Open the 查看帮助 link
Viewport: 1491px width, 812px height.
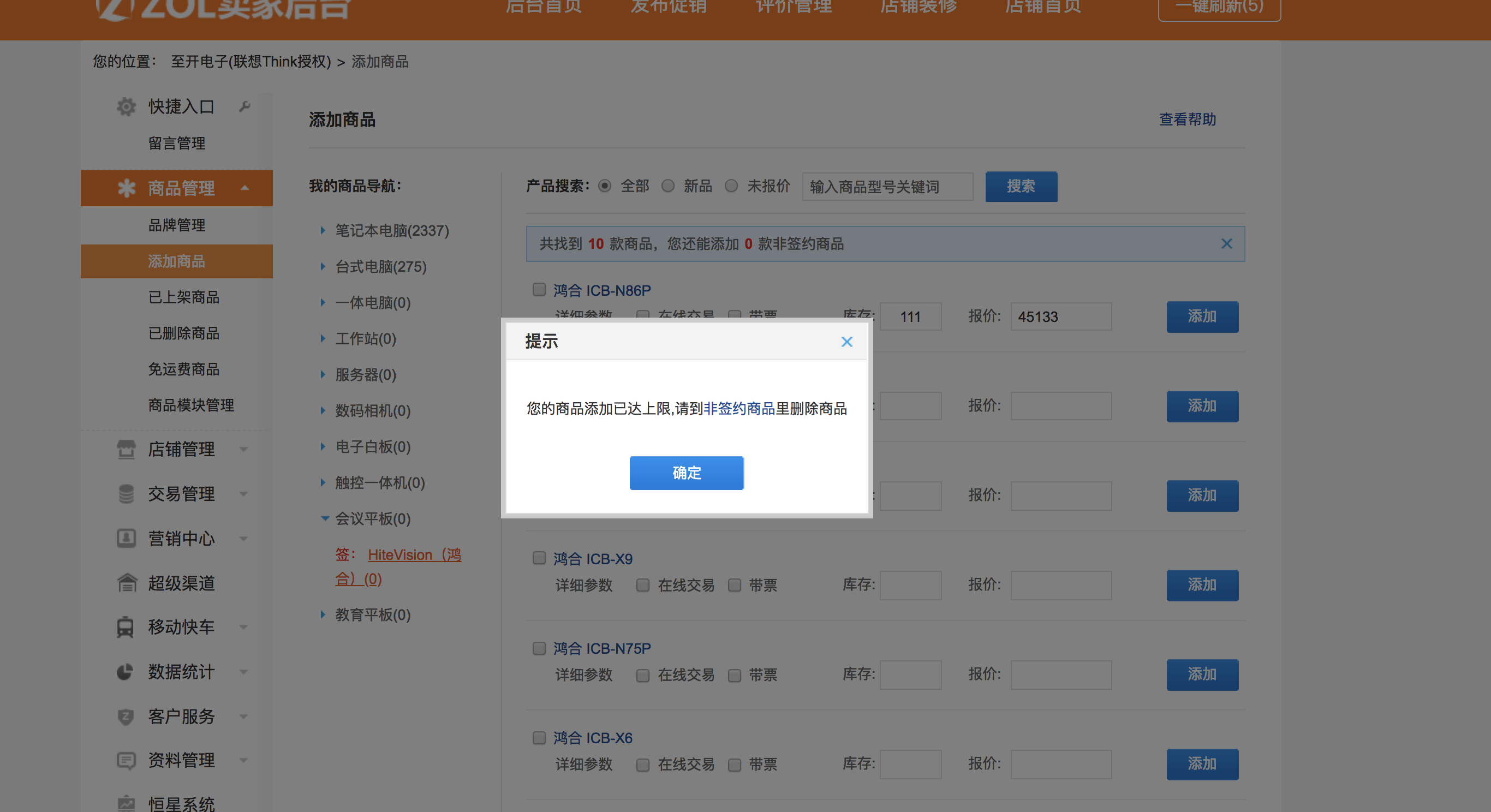tap(1187, 119)
